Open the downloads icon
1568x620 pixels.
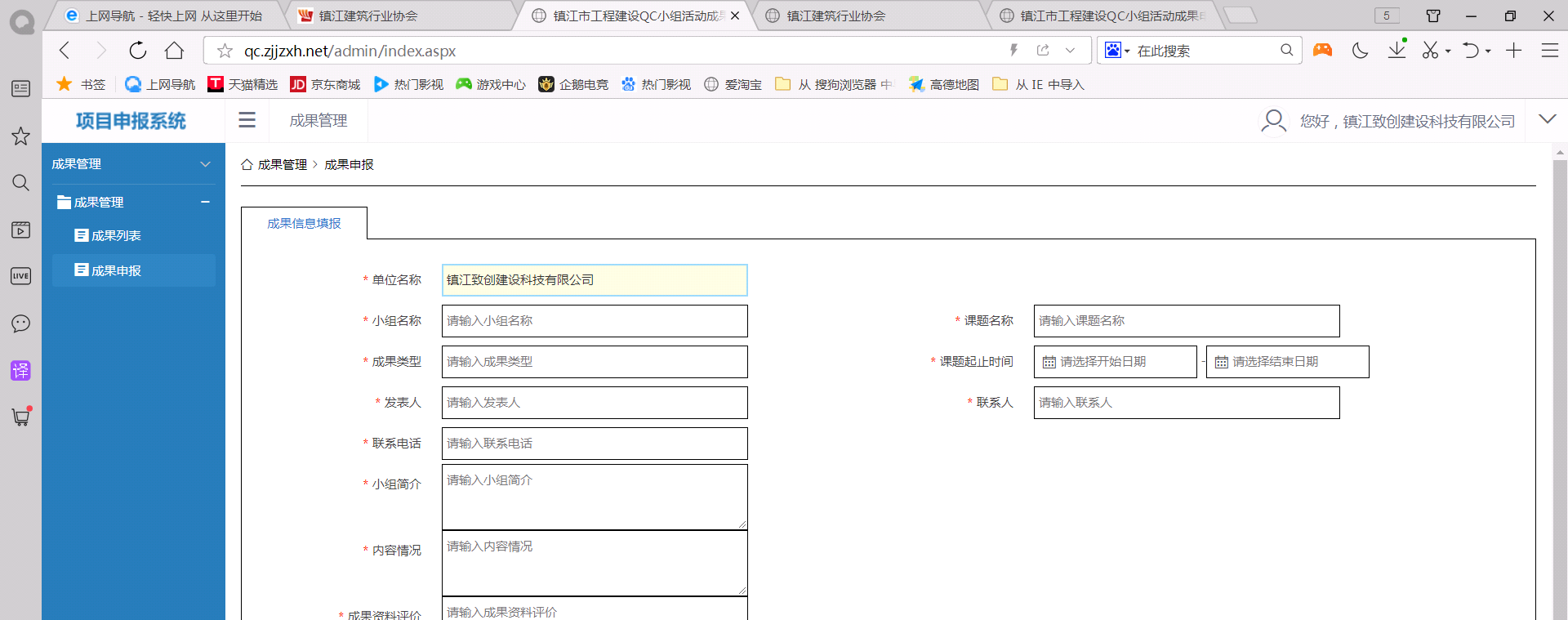click(1396, 50)
